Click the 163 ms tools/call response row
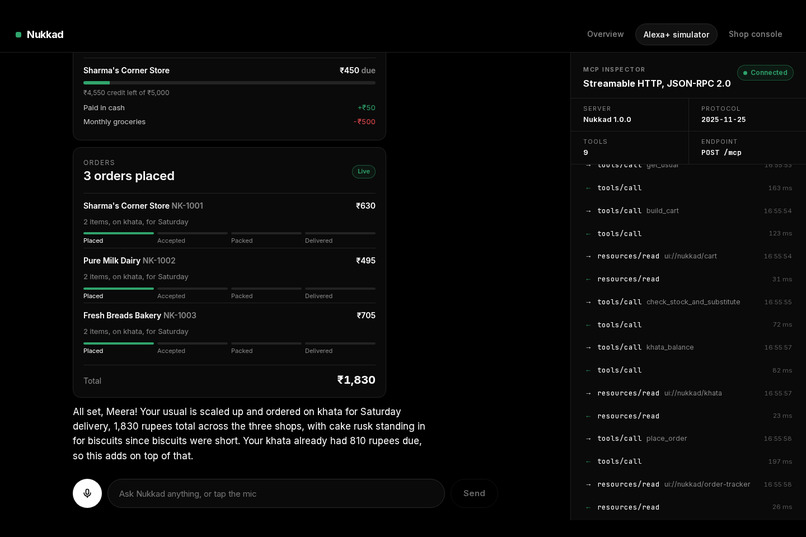 tap(688, 188)
